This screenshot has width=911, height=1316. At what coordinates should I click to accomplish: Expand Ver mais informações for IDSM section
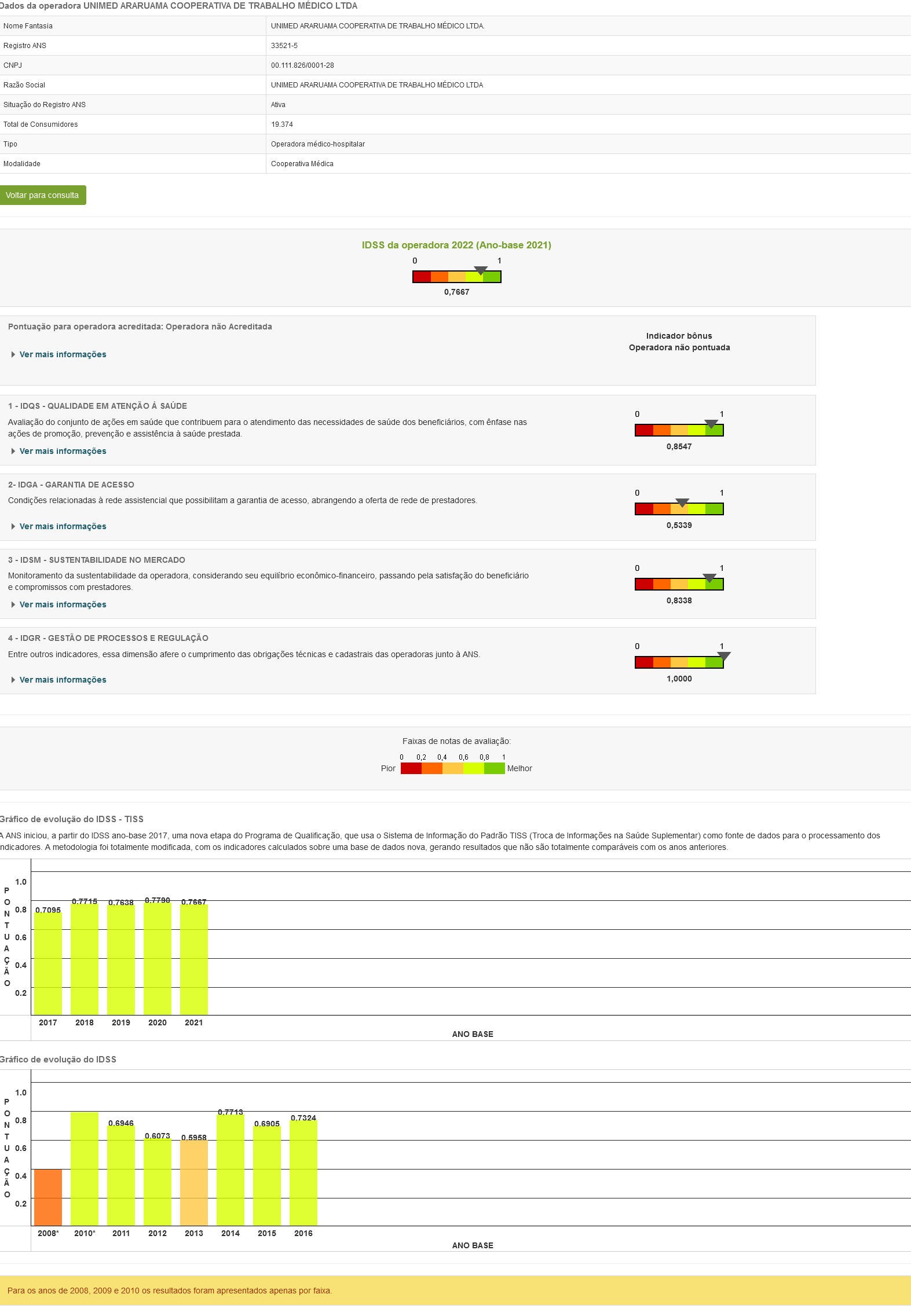point(63,604)
